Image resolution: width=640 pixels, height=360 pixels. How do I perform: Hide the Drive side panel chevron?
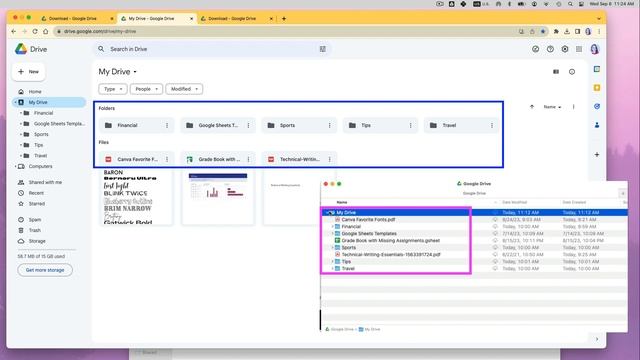[x=597, y=339]
